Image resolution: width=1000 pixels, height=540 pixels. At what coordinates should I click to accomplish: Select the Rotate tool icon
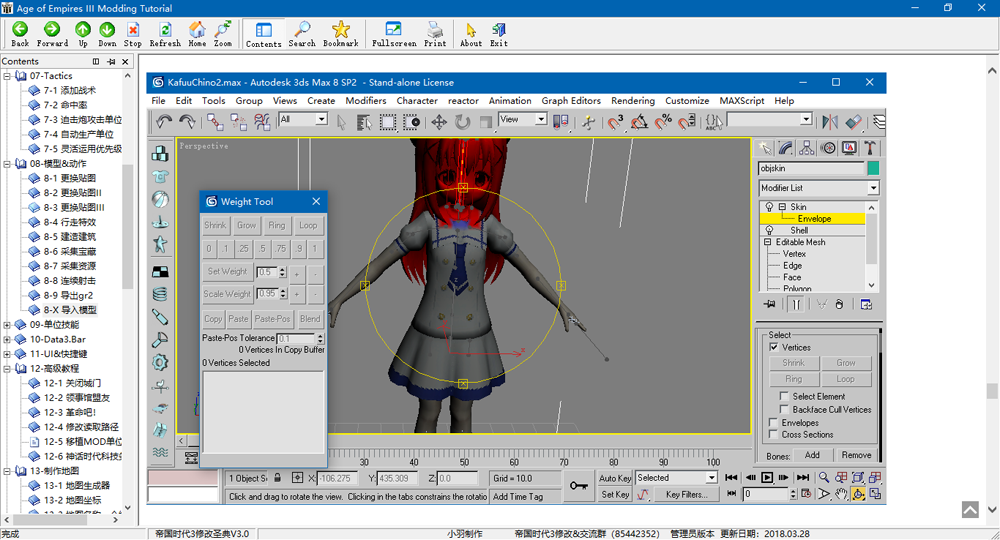point(462,122)
